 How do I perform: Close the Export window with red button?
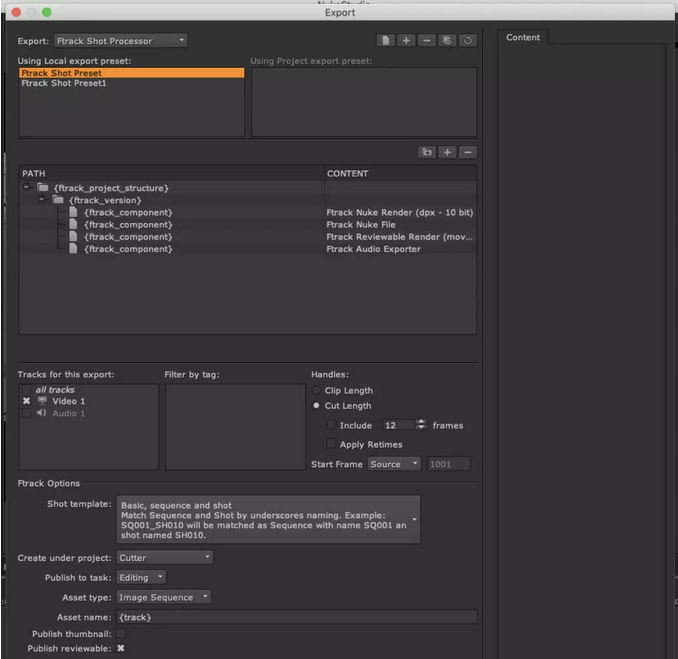[16, 12]
